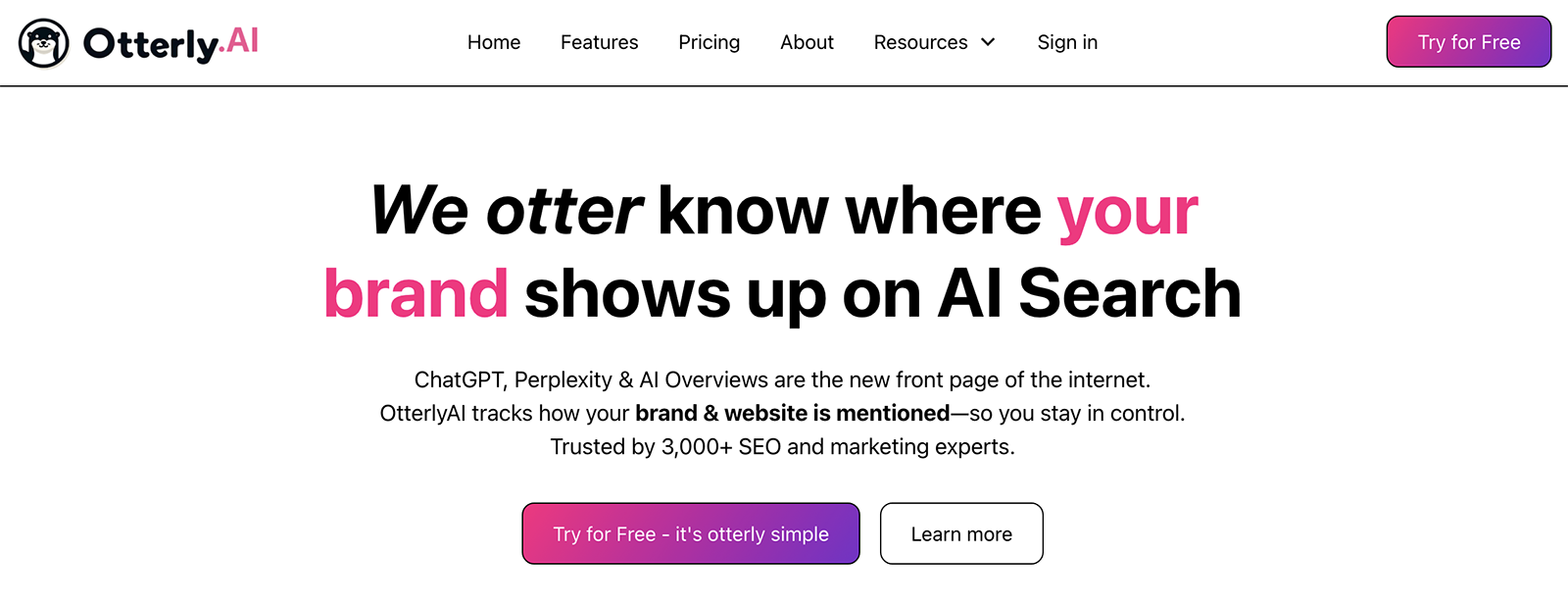
Task: Click the Sign in link
Action: pyautogui.click(x=1067, y=42)
